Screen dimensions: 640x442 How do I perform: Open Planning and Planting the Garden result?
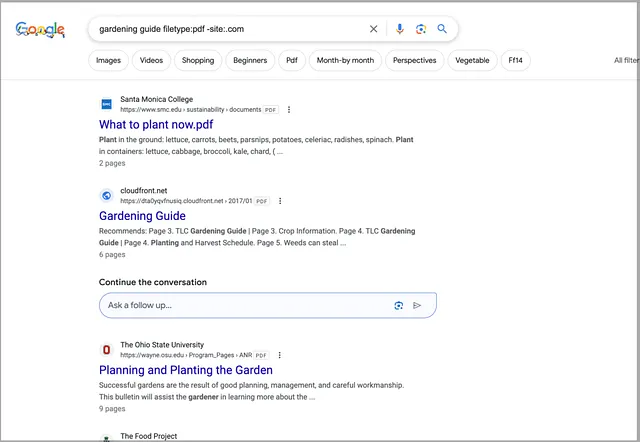pos(186,370)
